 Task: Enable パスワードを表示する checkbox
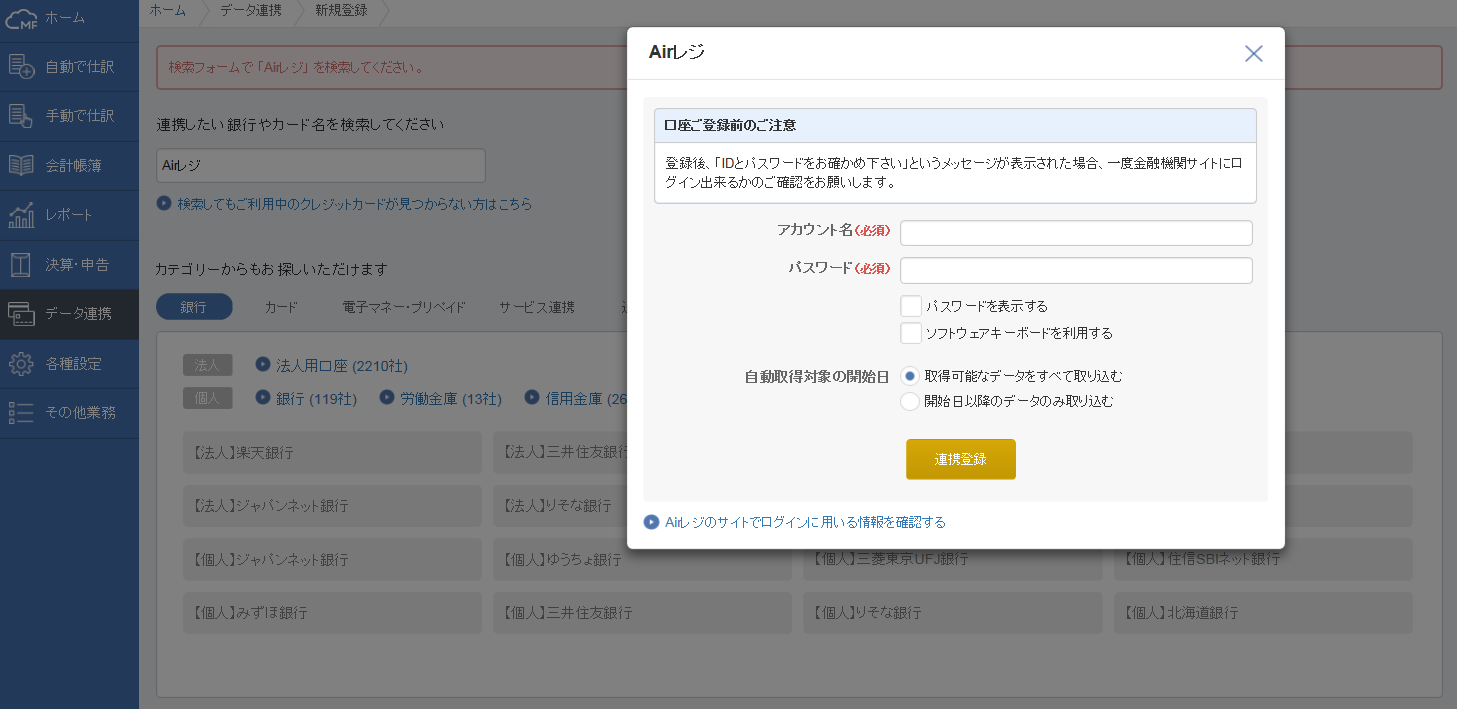910,306
